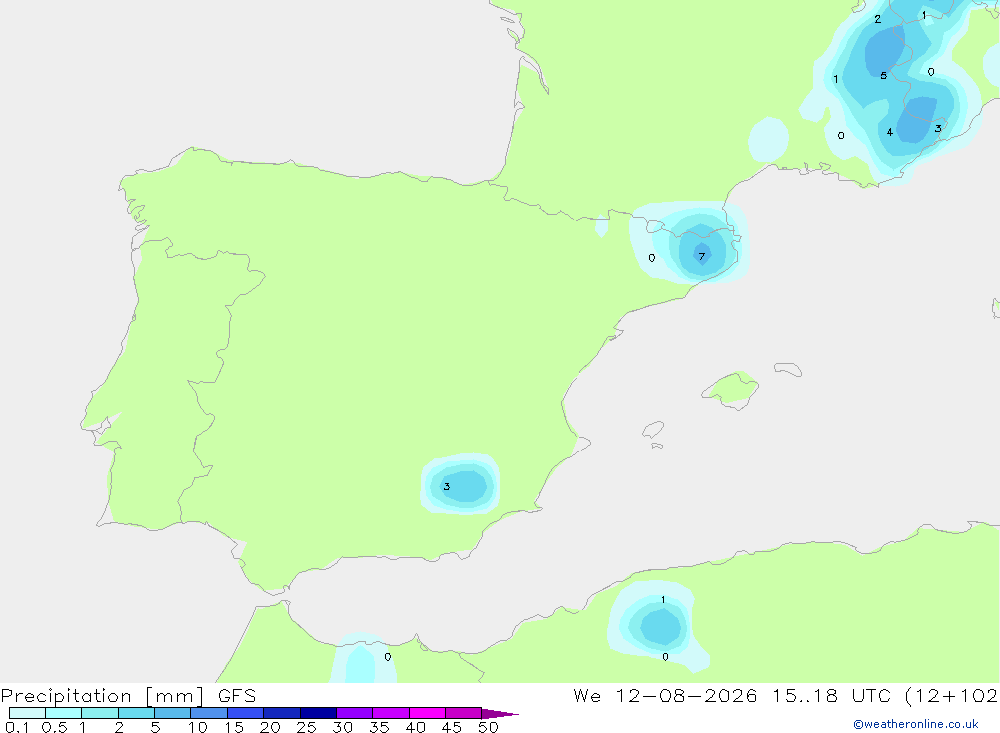Click the 0.5–1 mm legend swatch
1000x733 pixels.
64,713
